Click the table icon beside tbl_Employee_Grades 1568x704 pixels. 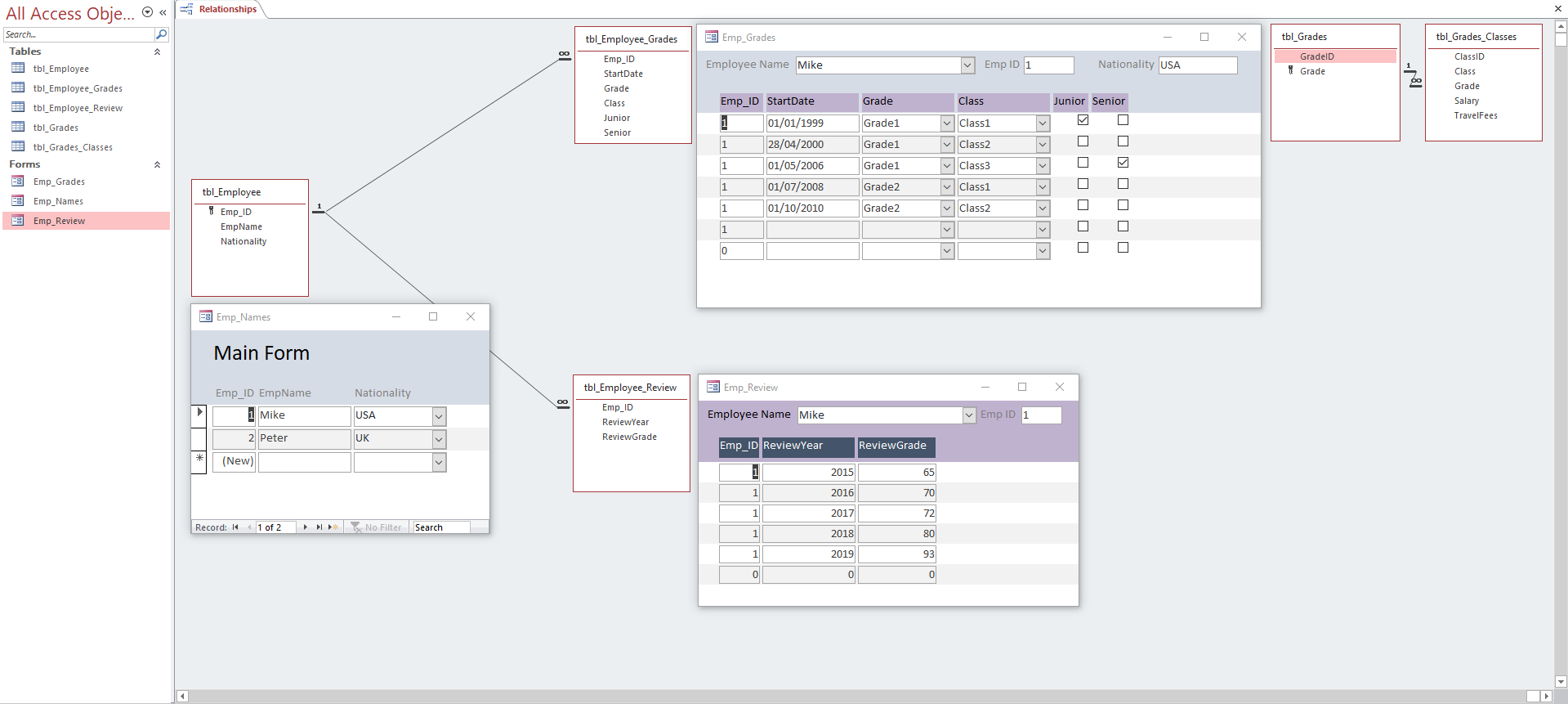click(18, 87)
